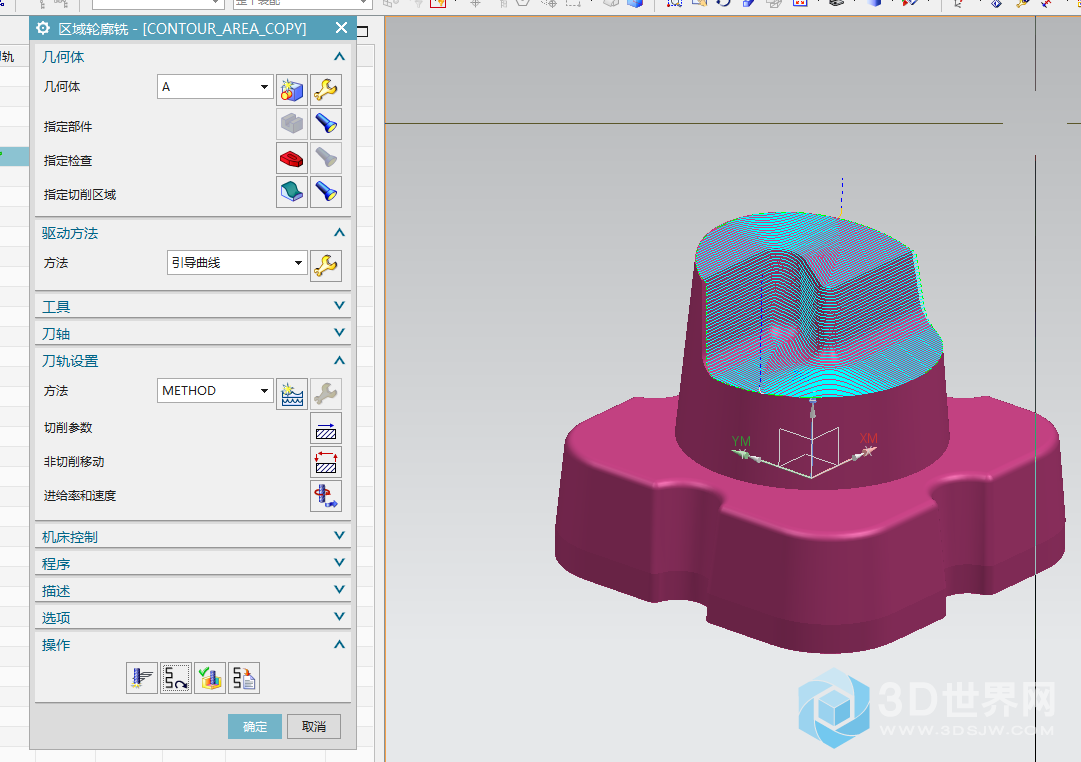The image size is (1081, 762).
Task: Open the Cutting Parameters (切削参数) dialog
Action: point(326,428)
